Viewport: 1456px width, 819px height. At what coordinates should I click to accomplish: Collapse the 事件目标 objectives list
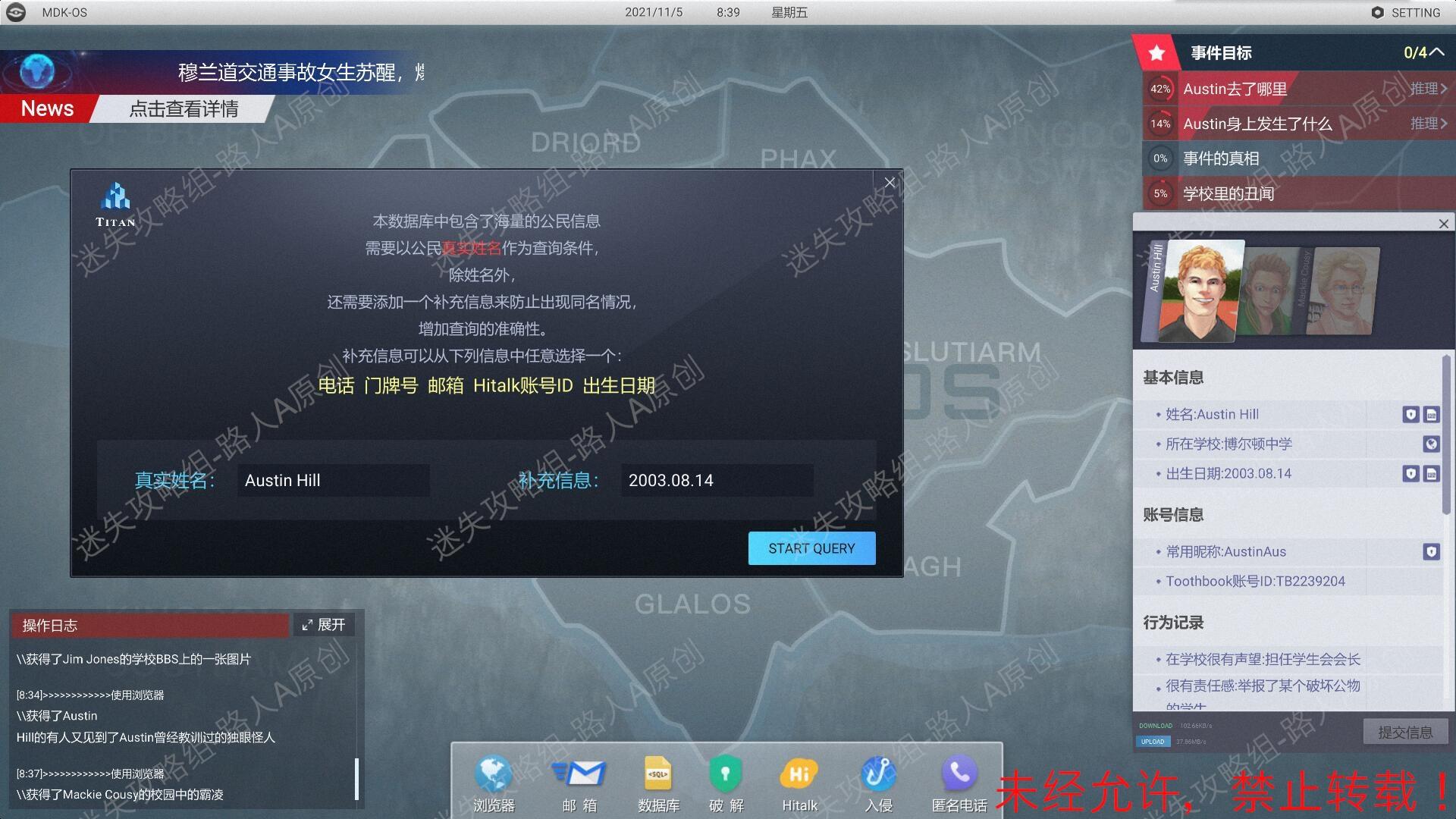(x=1436, y=52)
